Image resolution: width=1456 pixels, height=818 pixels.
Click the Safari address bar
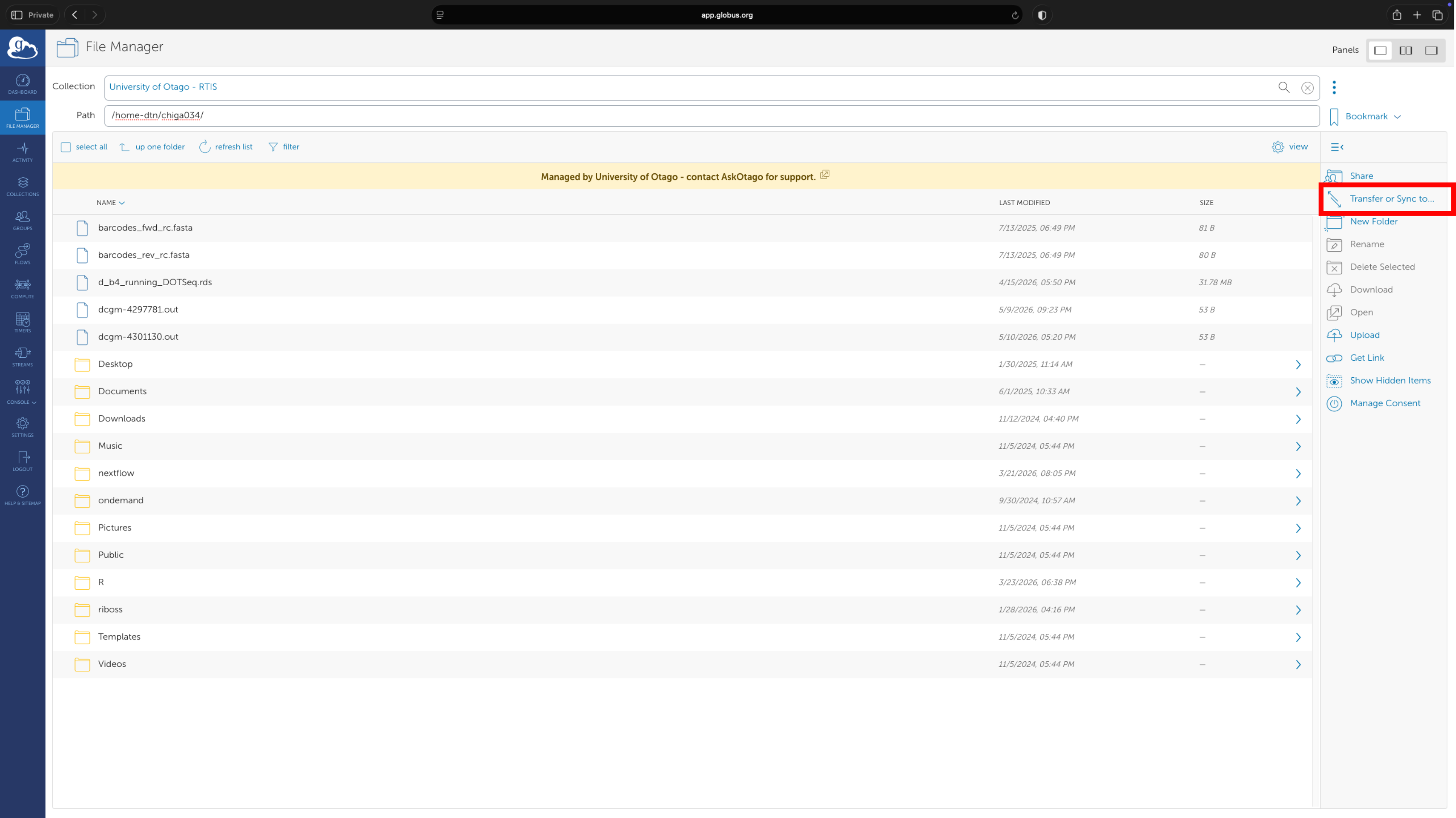click(x=727, y=15)
